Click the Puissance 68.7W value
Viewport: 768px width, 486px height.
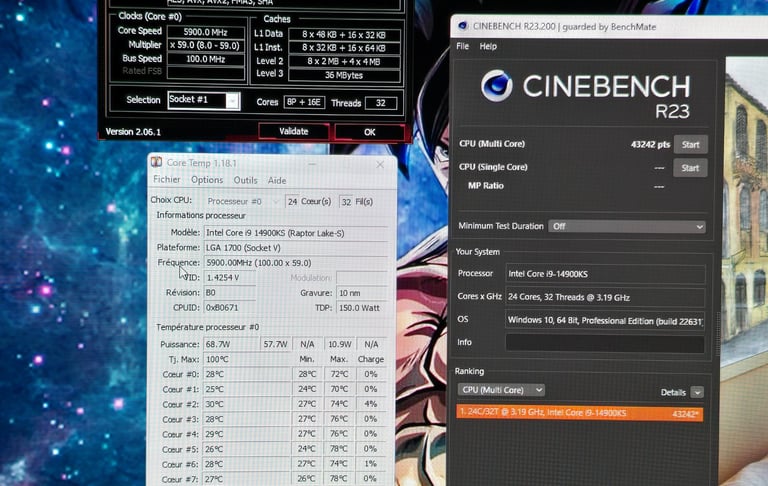231,344
